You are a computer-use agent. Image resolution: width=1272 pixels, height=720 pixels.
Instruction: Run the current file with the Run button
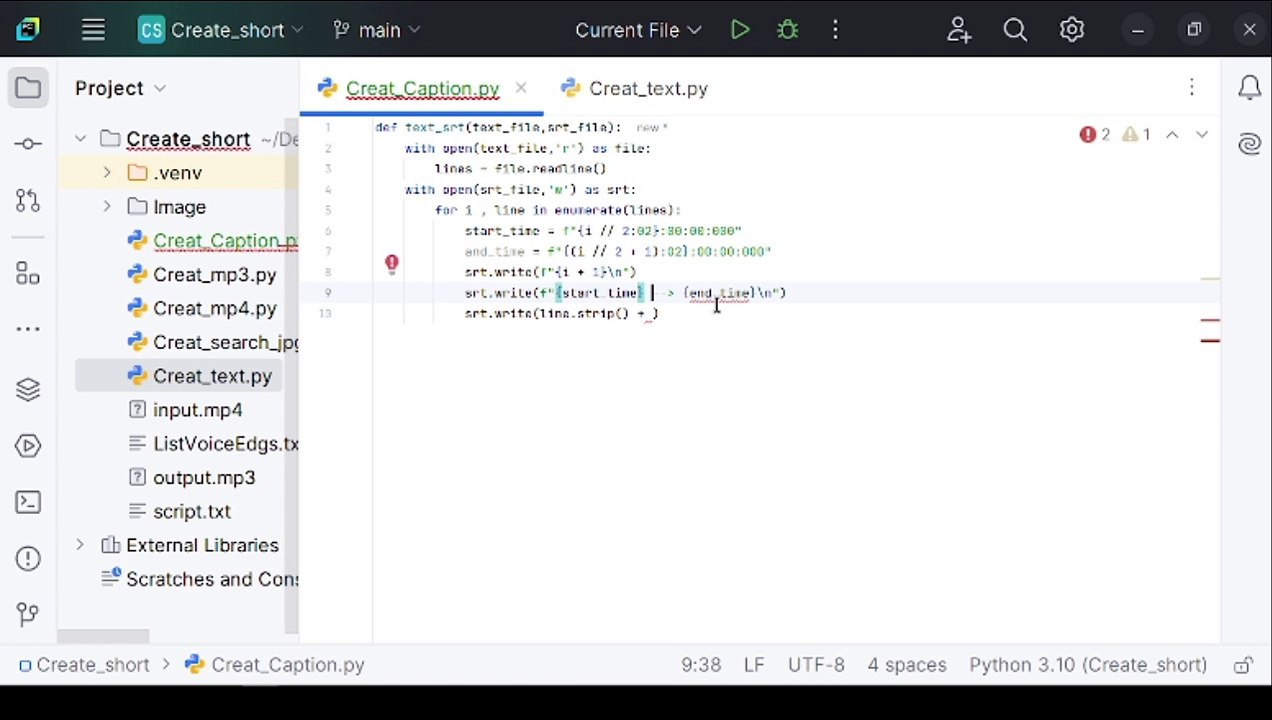[740, 30]
